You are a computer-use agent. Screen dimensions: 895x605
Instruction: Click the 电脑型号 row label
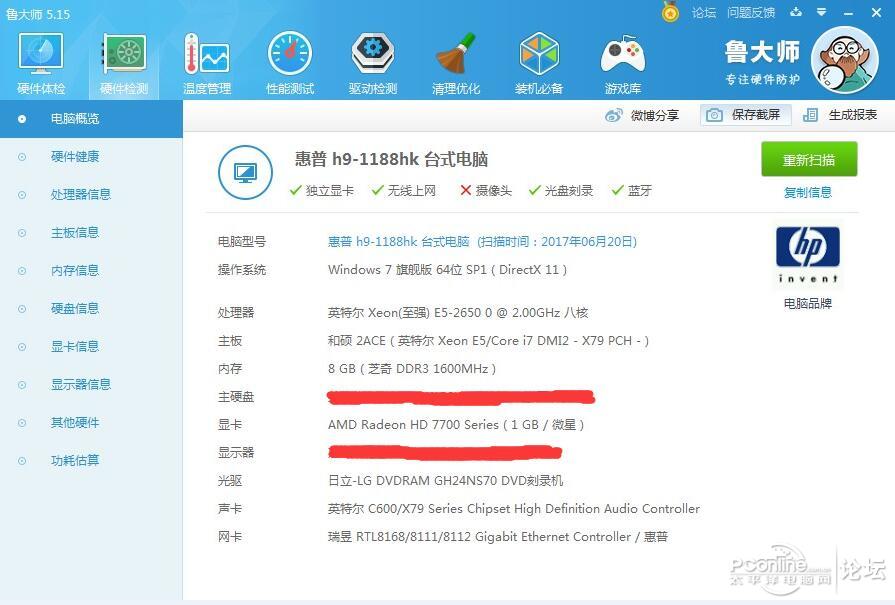coord(242,241)
